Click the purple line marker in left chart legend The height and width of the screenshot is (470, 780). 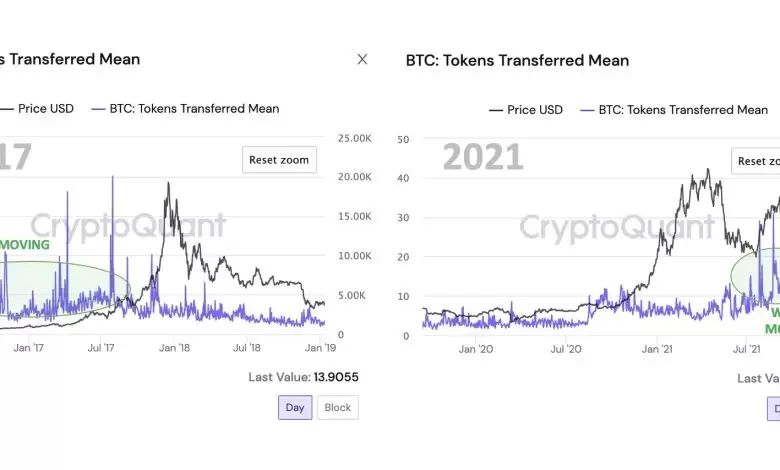(x=97, y=108)
